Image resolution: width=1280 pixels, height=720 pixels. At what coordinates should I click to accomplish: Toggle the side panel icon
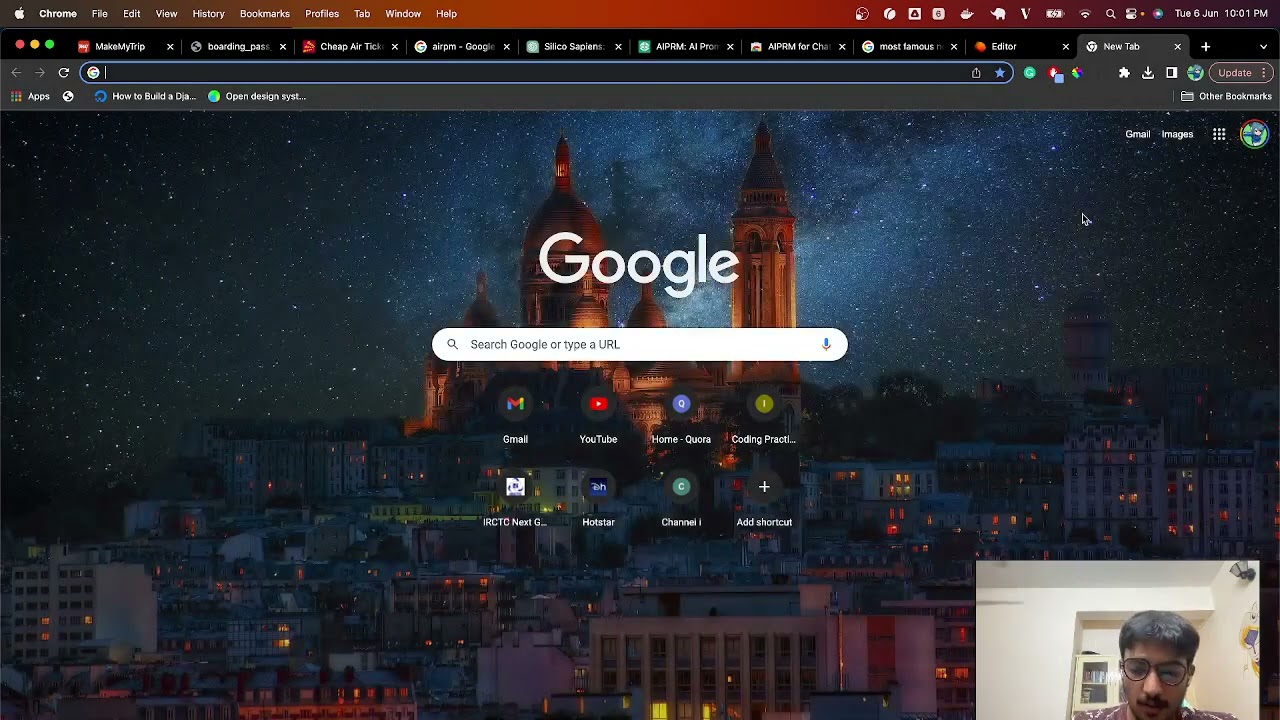(1171, 73)
